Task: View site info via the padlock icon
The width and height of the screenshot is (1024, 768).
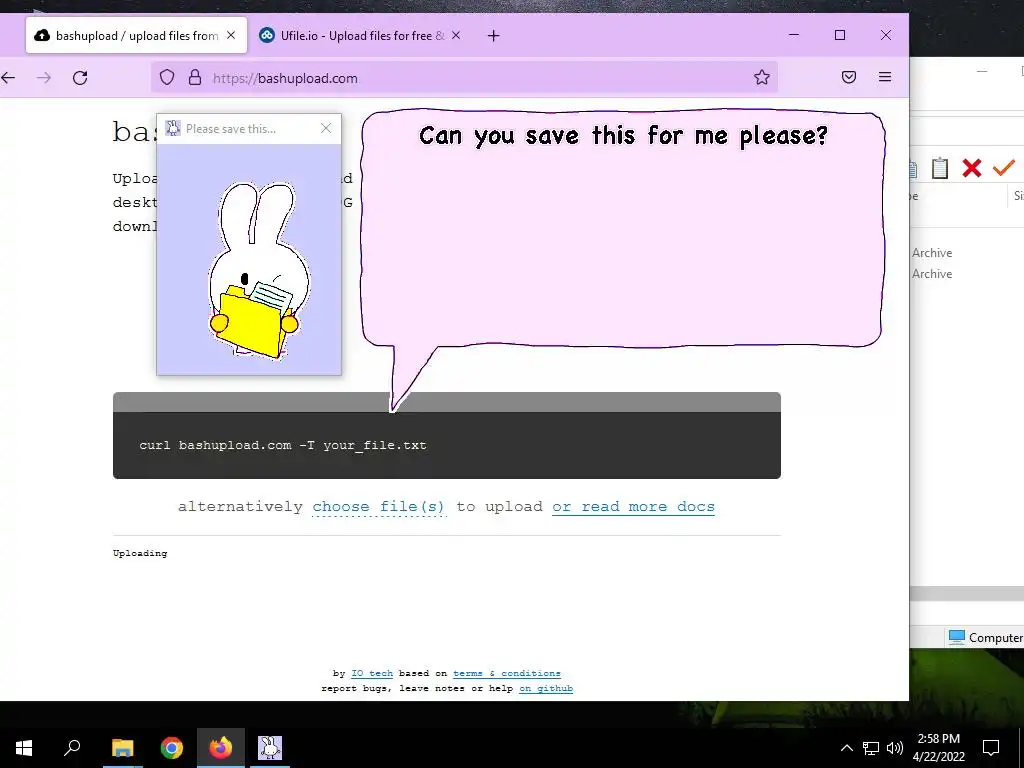Action: pos(195,78)
